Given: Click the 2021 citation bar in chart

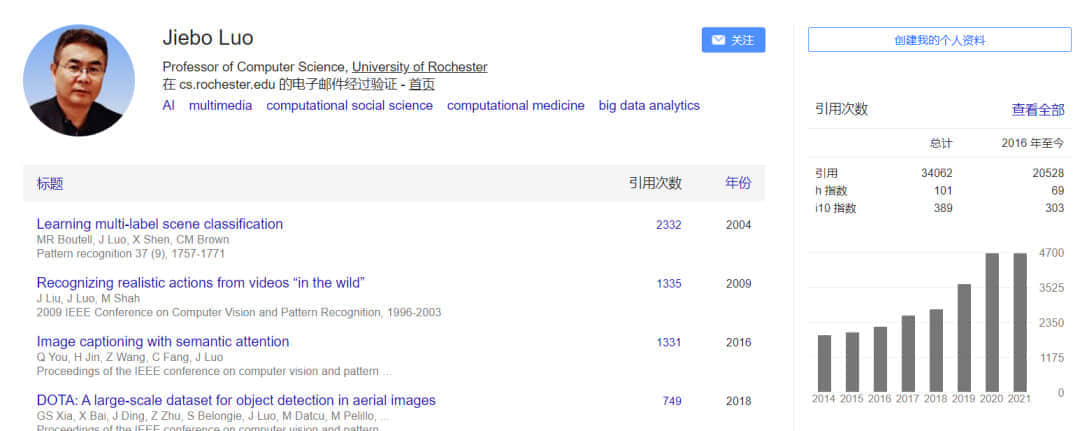Looking at the screenshot, I should 1020,322.
